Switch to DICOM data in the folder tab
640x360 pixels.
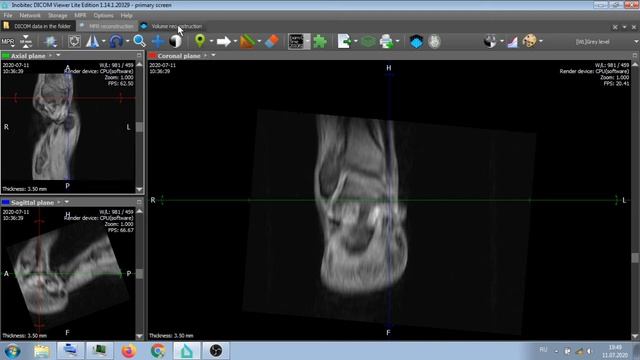[38, 26]
